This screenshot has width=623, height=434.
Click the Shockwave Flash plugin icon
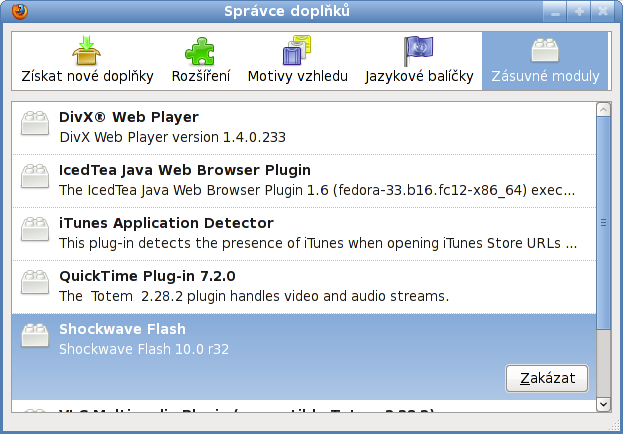36,335
